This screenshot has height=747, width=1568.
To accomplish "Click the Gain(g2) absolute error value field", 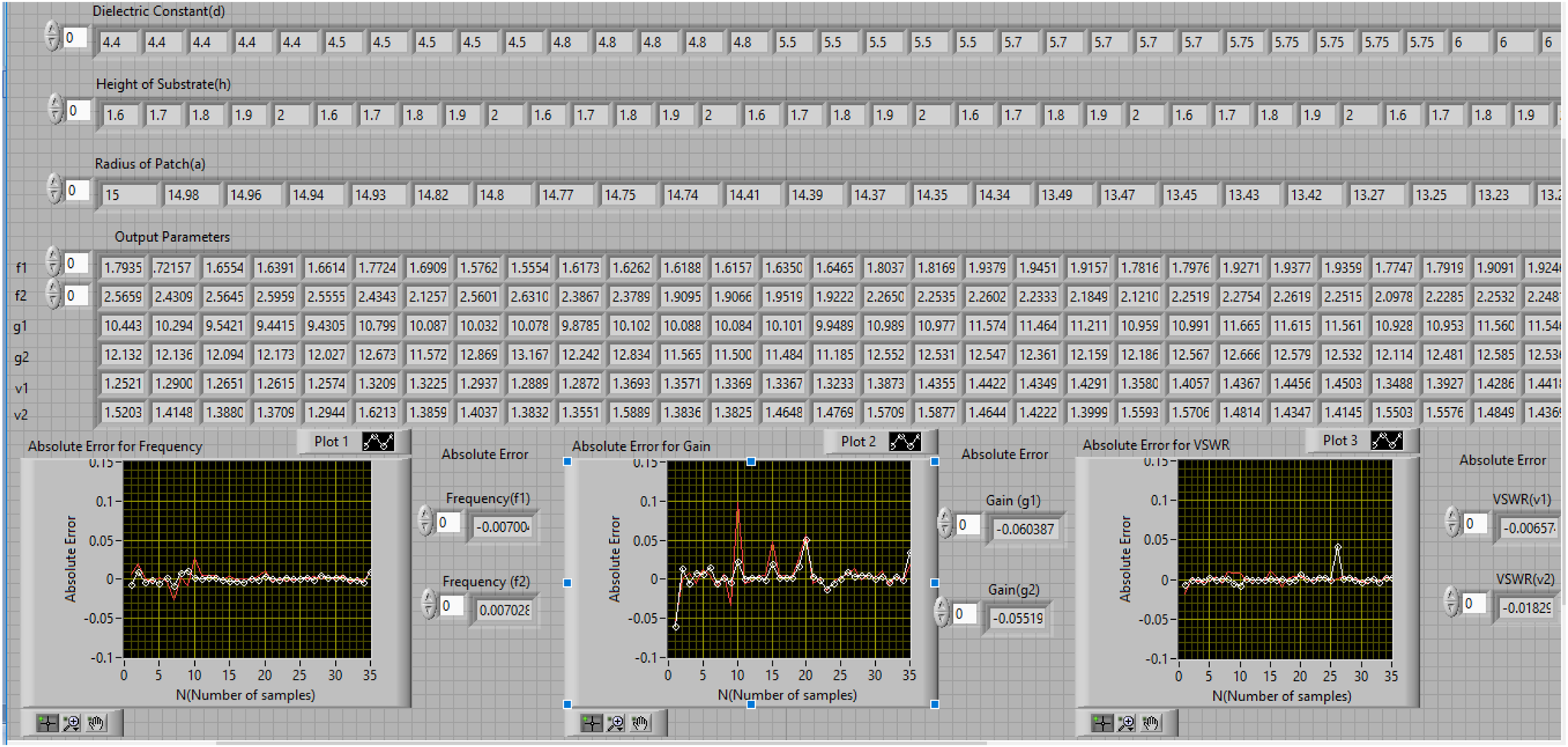I will (x=1019, y=618).
